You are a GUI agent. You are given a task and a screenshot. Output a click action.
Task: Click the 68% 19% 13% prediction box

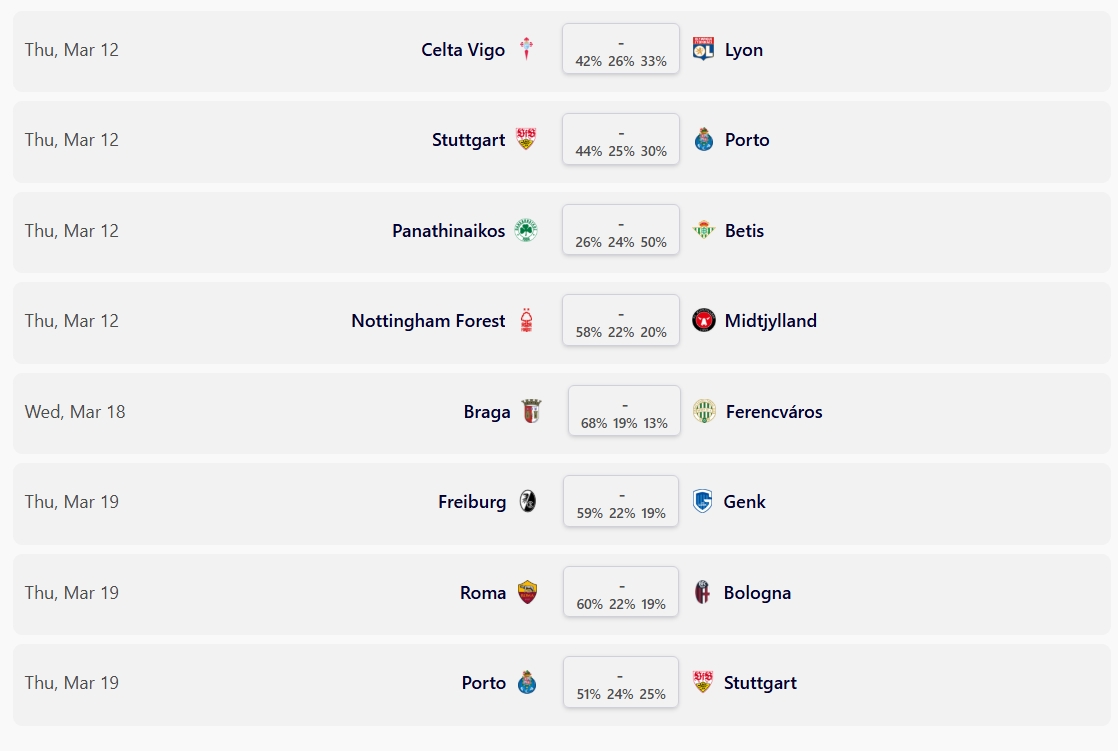point(624,411)
